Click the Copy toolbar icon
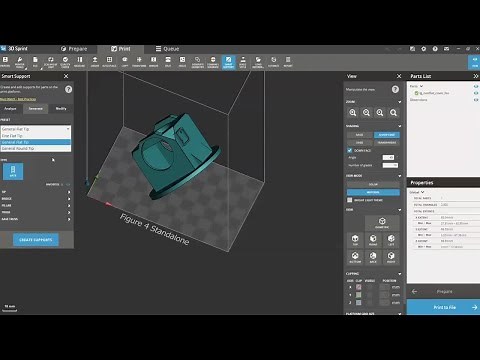Screen dimensions: 480x360 [125, 62]
